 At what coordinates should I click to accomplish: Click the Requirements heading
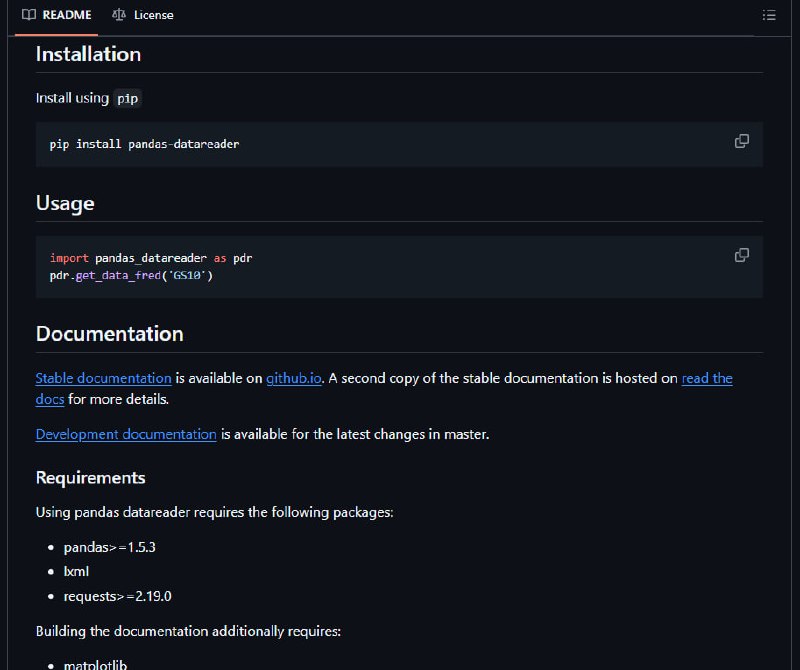pos(90,478)
